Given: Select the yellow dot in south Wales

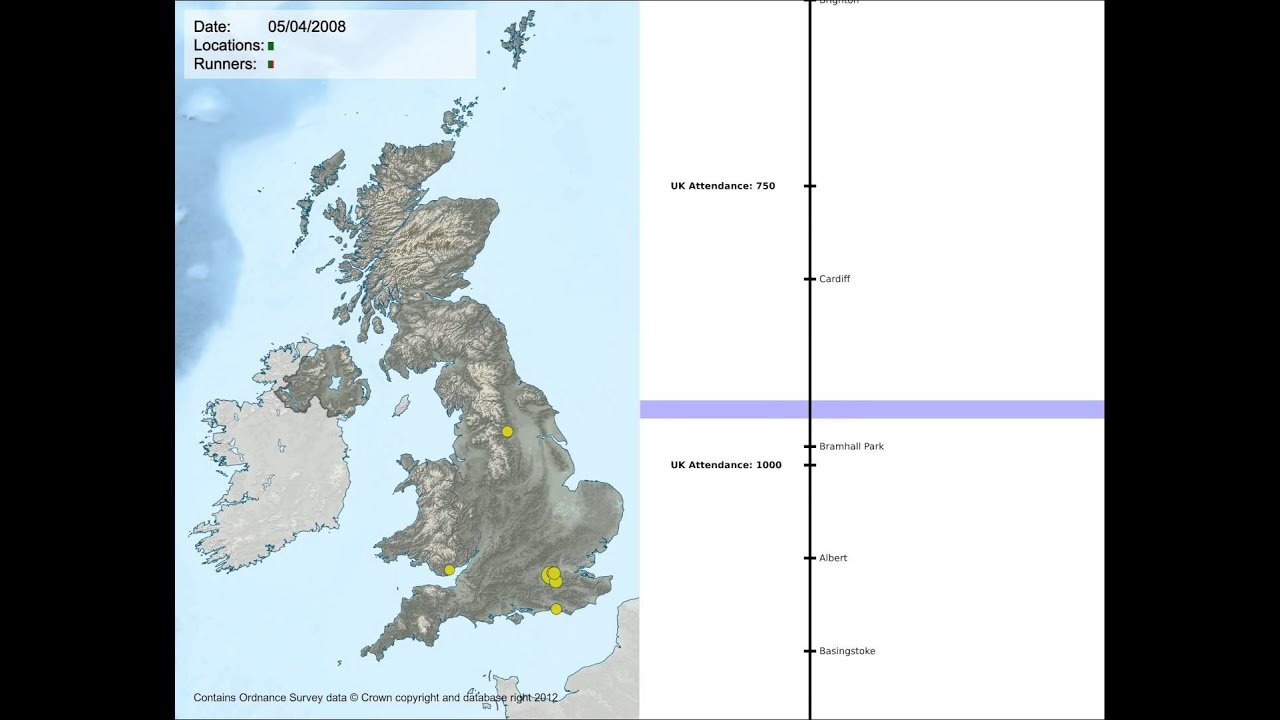Looking at the screenshot, I should [449, 570].
